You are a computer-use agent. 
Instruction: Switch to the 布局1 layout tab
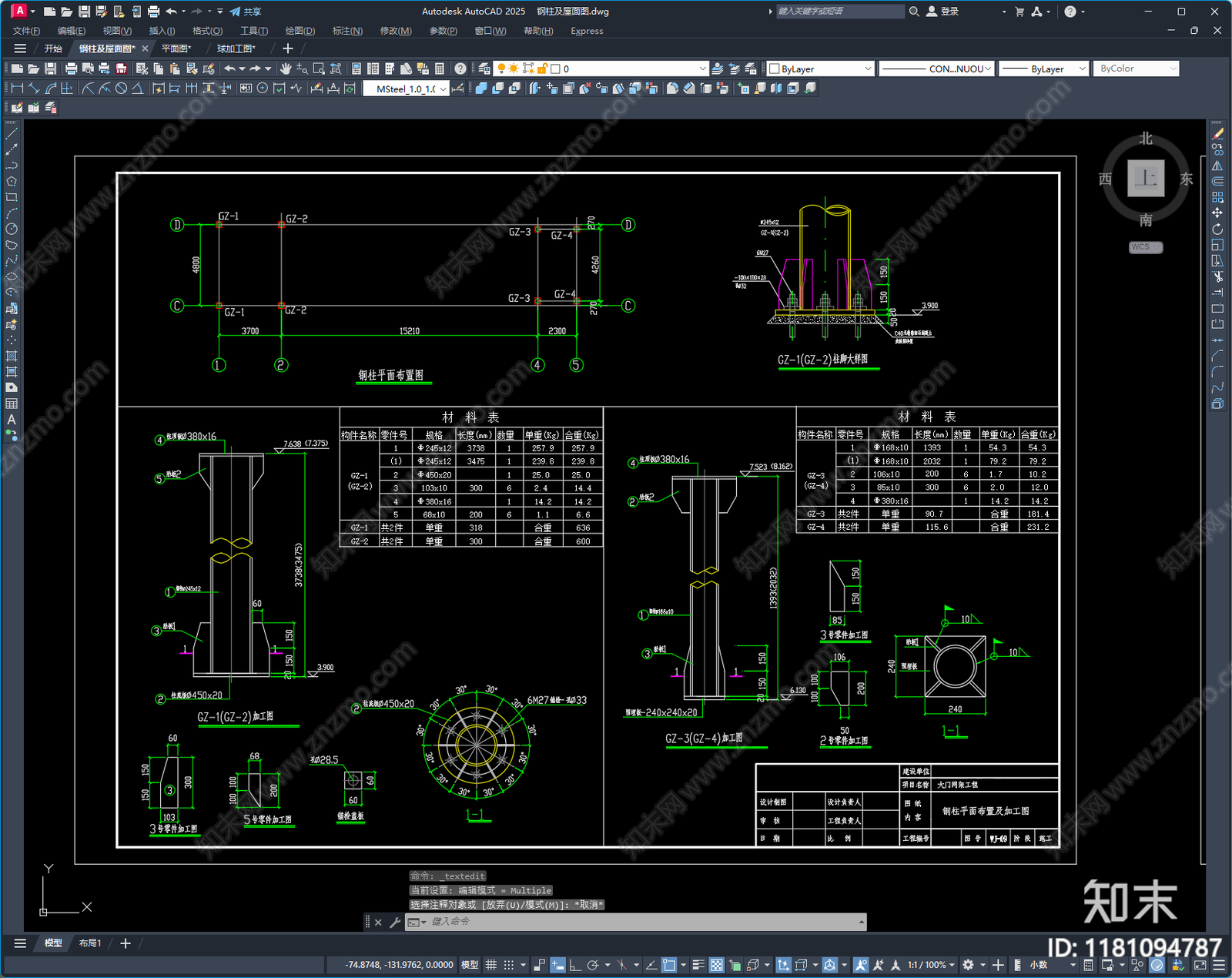click(x=90, y=943)
